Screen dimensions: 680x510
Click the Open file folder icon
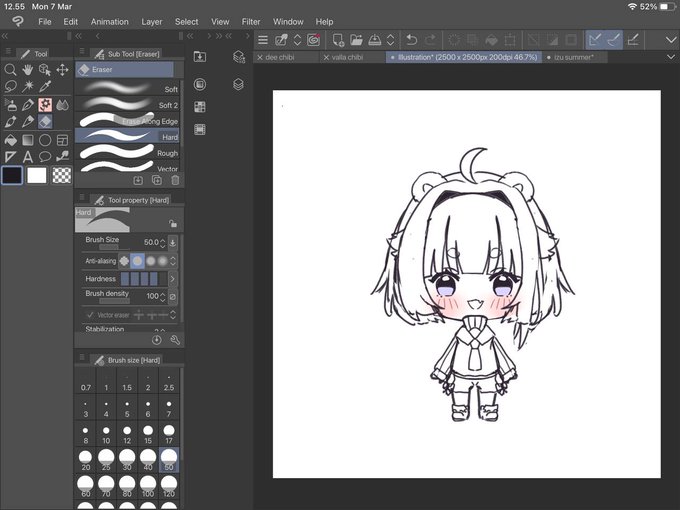point(356,40)
